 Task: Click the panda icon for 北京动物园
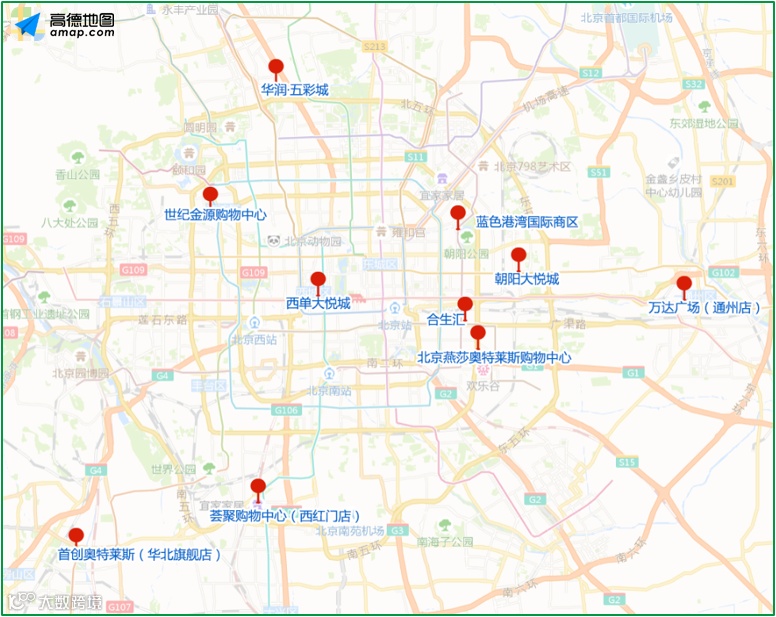tap(274, 241)
